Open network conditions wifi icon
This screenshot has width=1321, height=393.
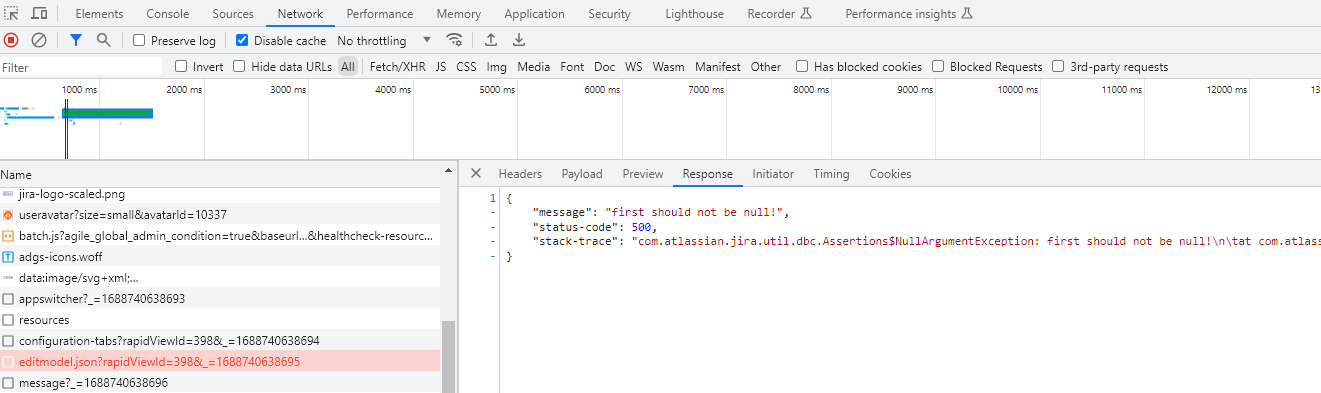tap(455, 40)
